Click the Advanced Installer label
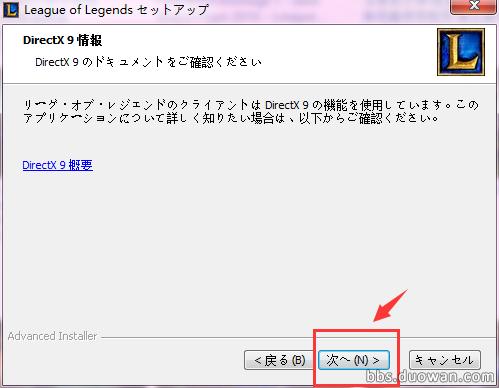499x388 pixels. [52, 336]
